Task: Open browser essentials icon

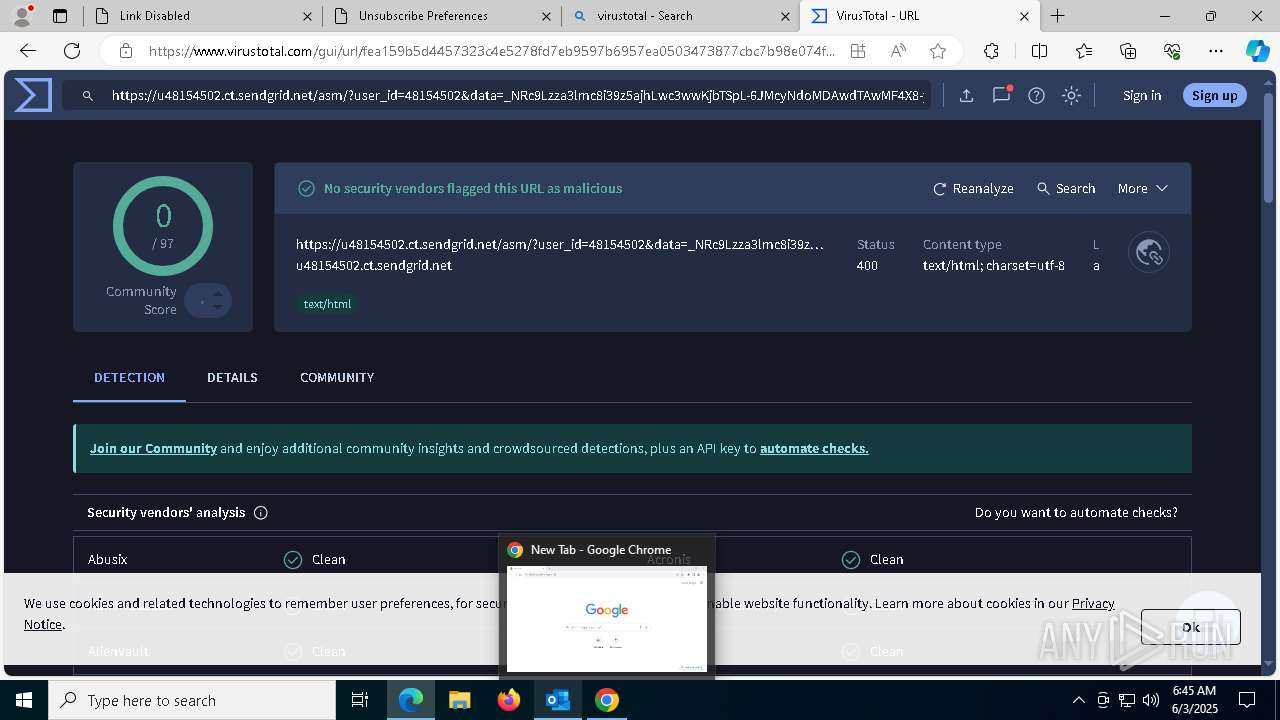Action: coord(1172,51)
